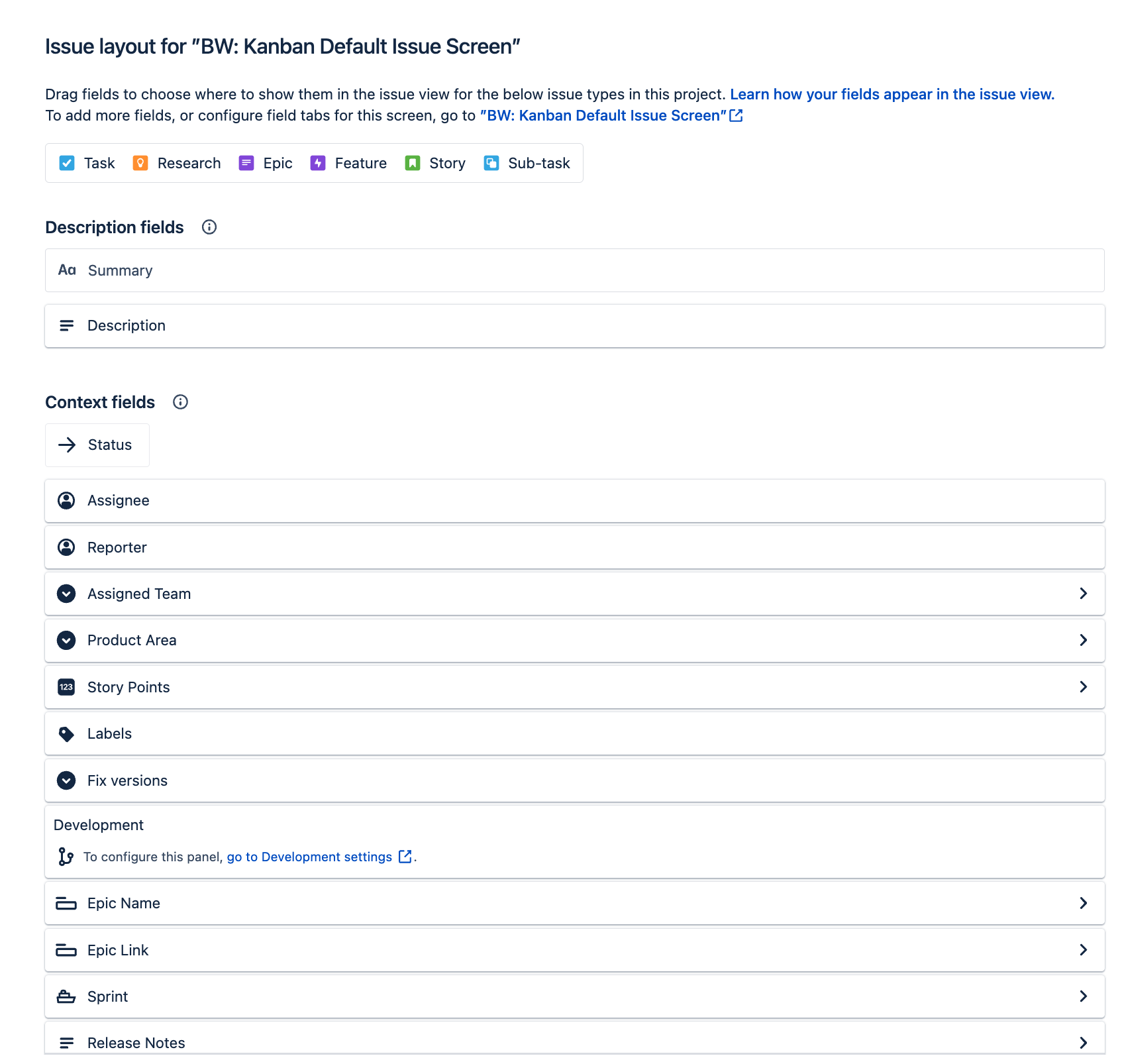Click the Description field icon
The image size is (1122, 1064).
(67, 325)
